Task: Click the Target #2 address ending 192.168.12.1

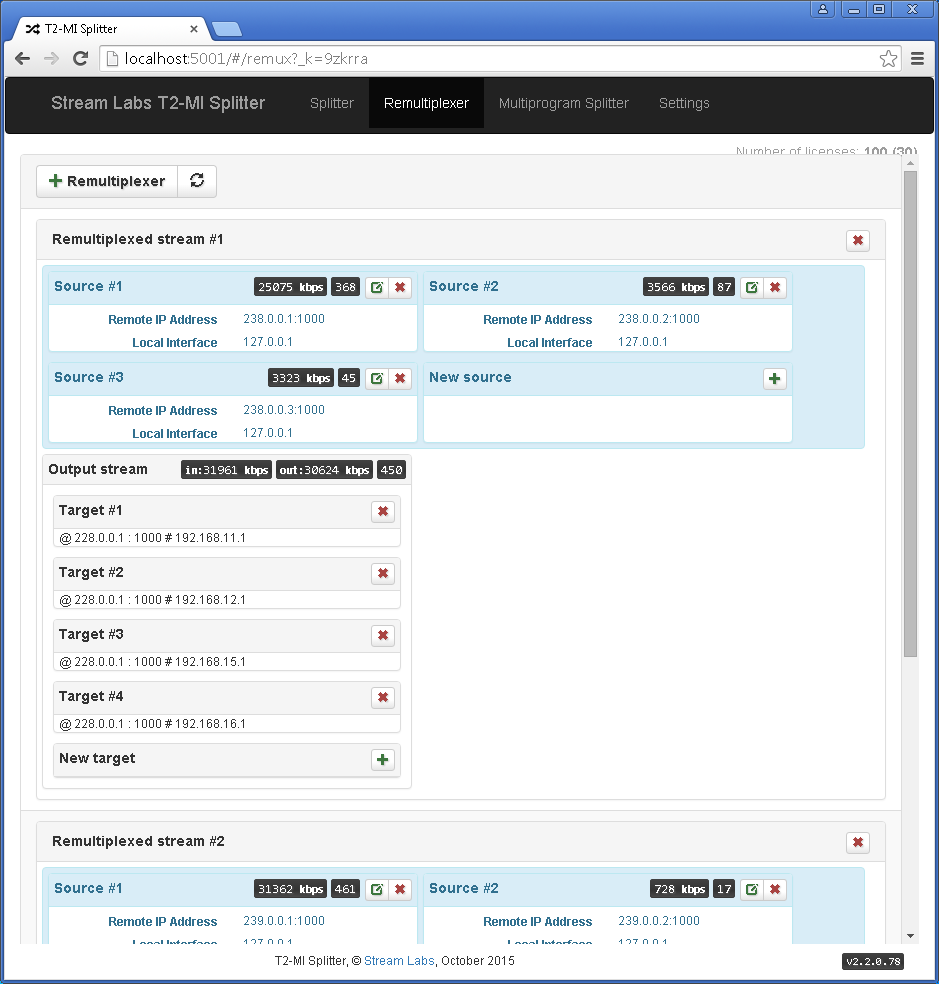Action: click(153, 600)
